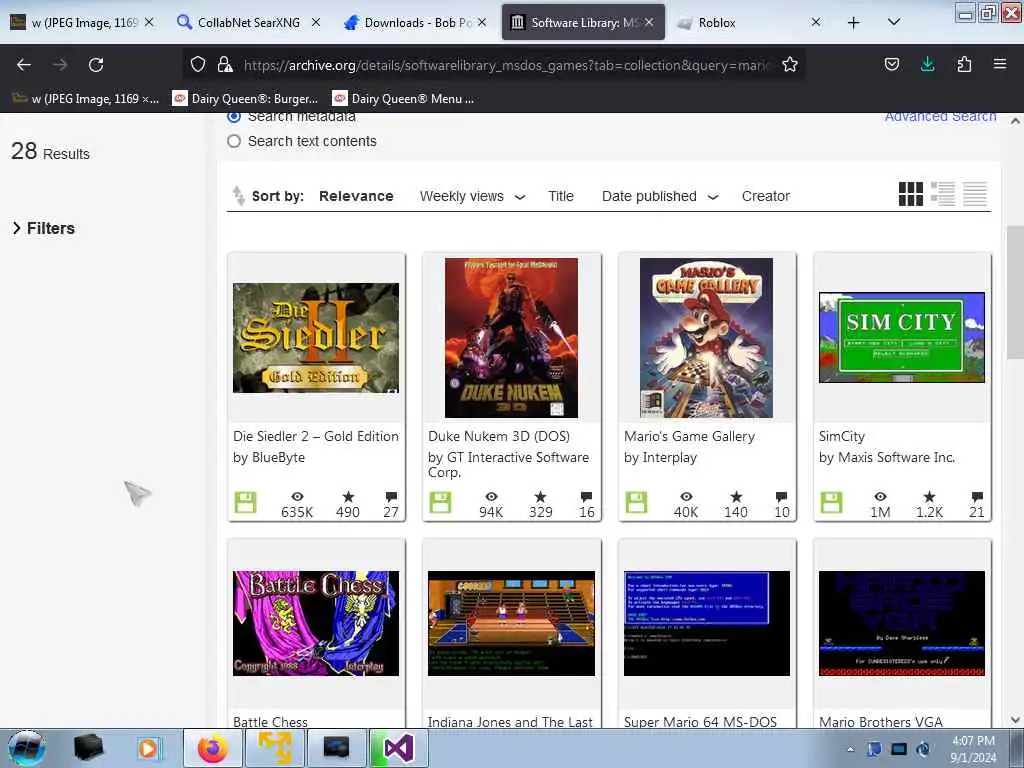Viewport: 1024px width, 768px height.
Task: Switch to tile grid view
Action: click(x=910, y=195)
